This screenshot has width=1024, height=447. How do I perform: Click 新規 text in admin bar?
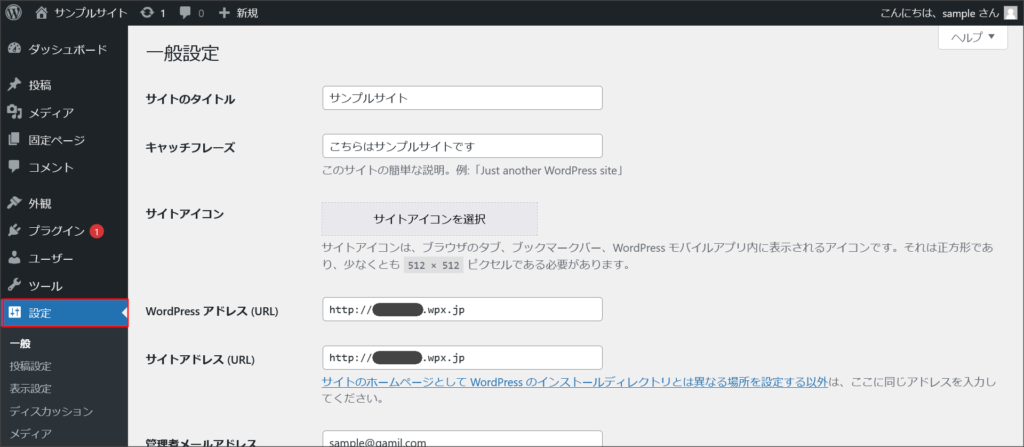(248, 13)
